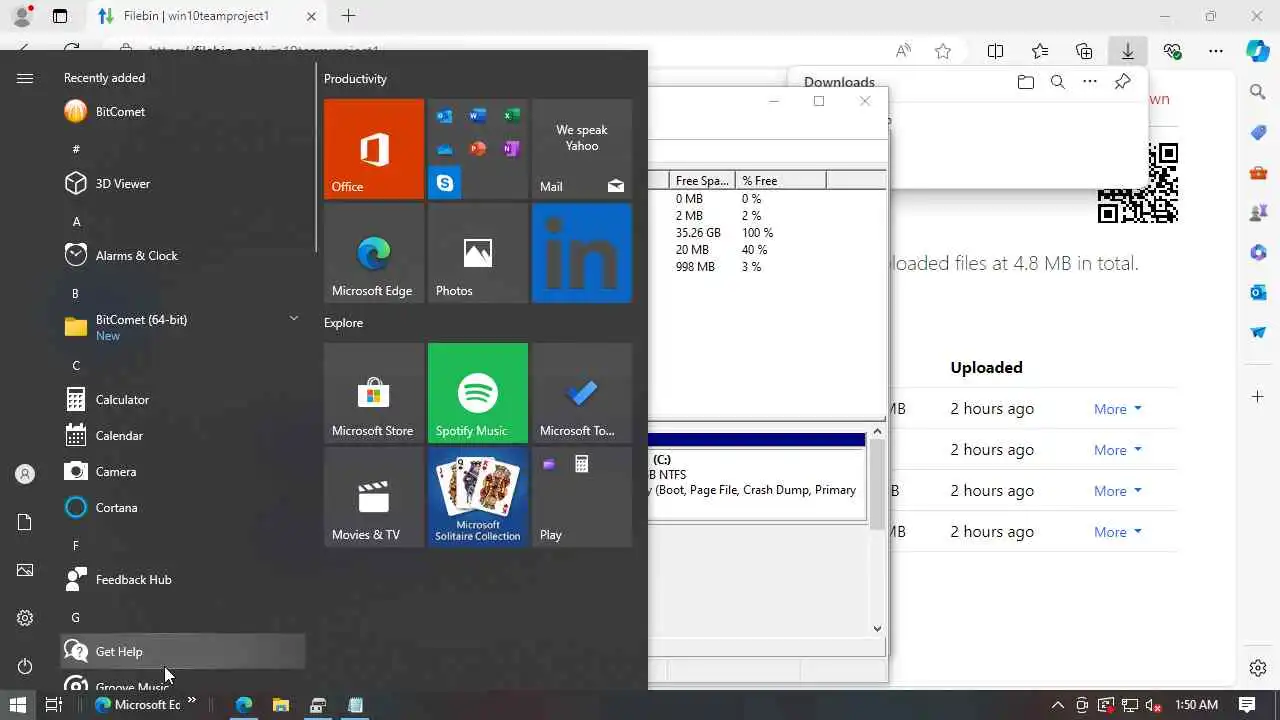This screenshot has height=720, width=1280.
Task: Open the Action Center notifications
Action: point(1247,705)
